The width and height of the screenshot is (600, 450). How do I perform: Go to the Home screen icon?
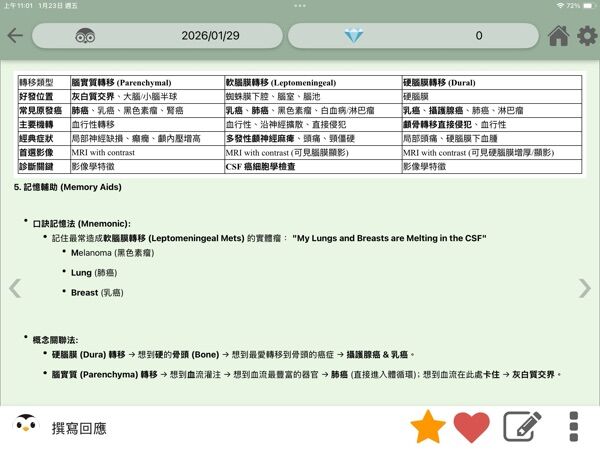point(559,35)
